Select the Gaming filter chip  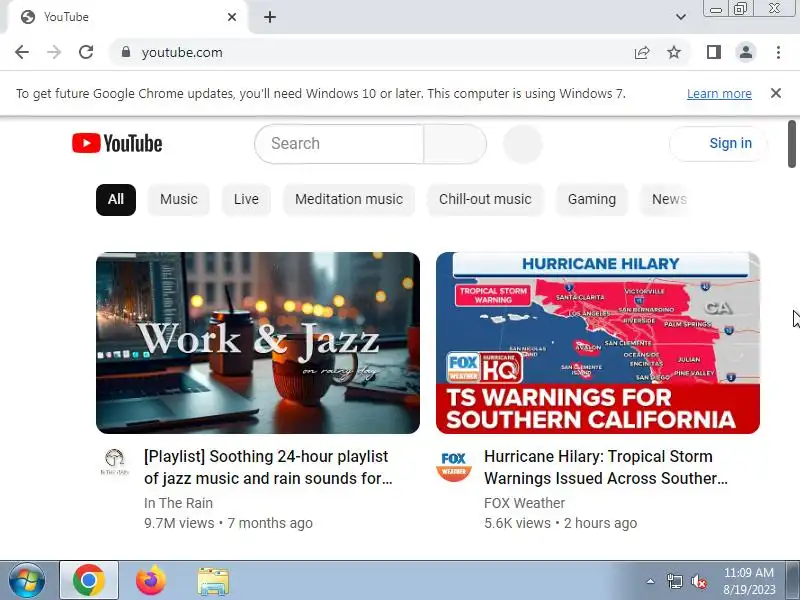(592, 199)
